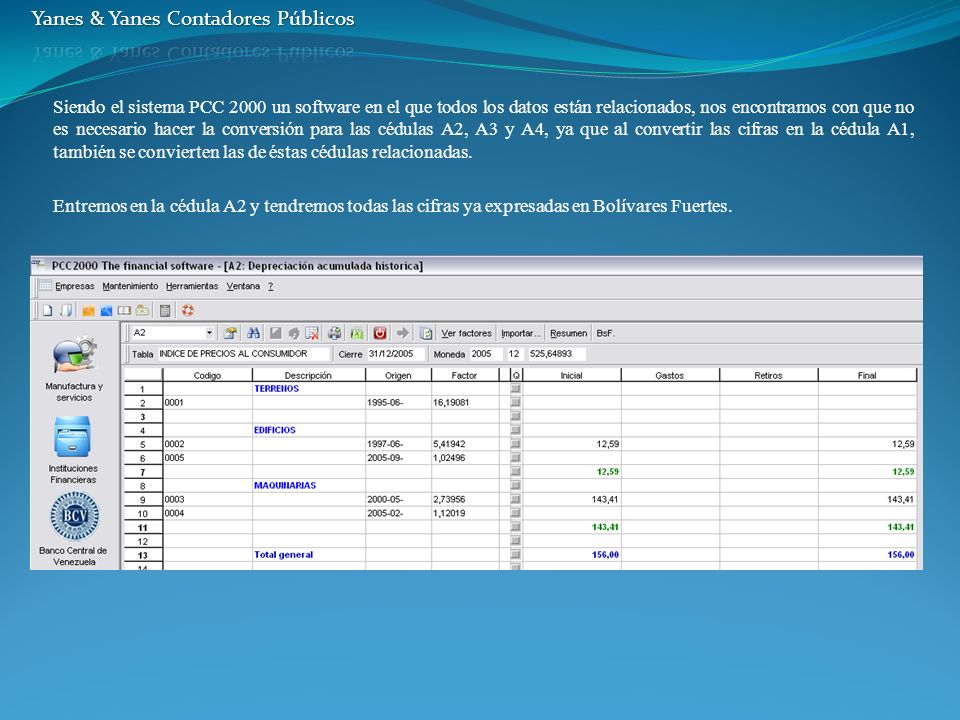Screen dimensions: 960x720
Task: Click the properties icon next to A2 box
Action: pyautogui.click(x=230, y=333)
